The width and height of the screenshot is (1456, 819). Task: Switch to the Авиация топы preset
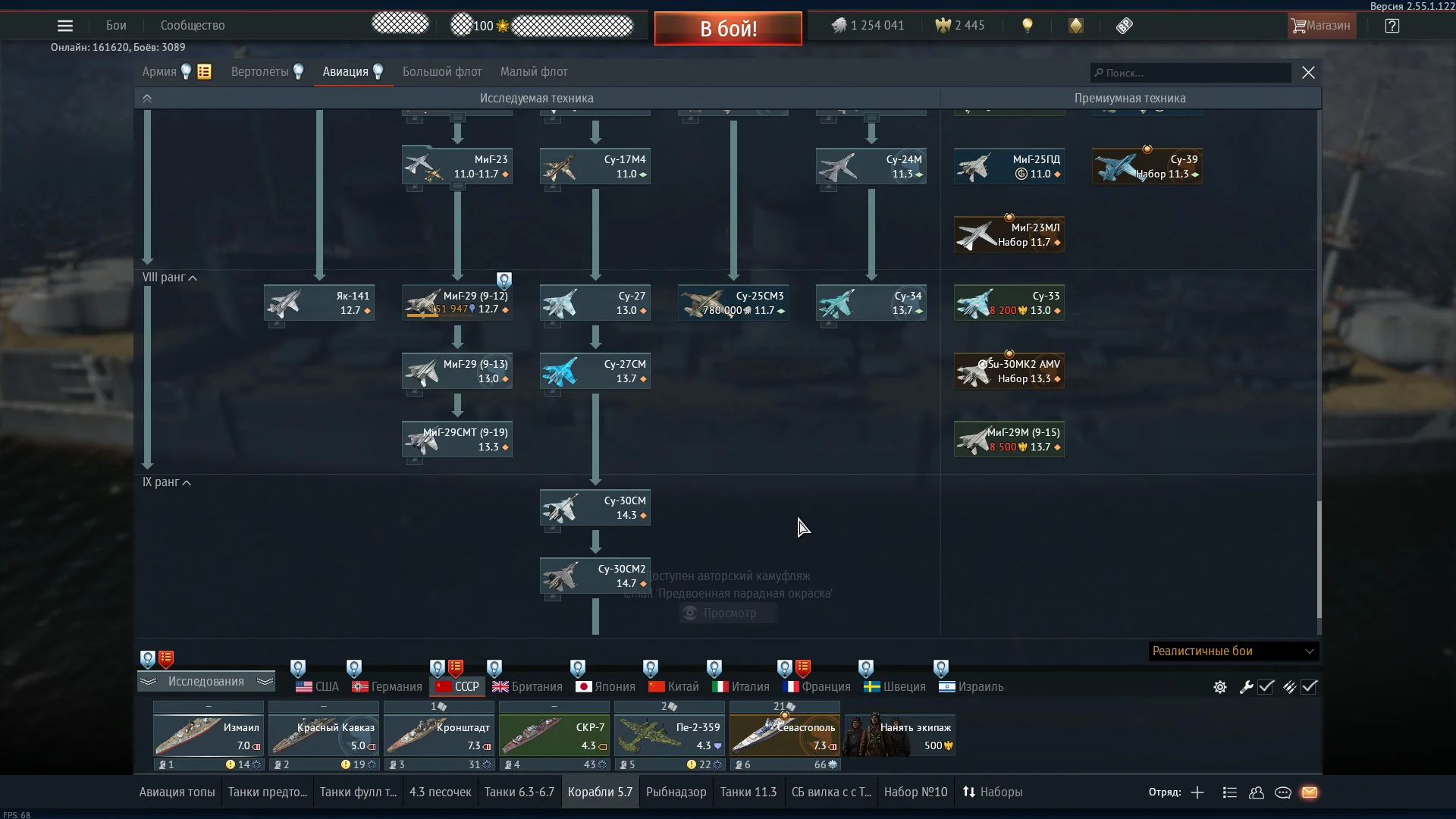(x=177, y=792)
